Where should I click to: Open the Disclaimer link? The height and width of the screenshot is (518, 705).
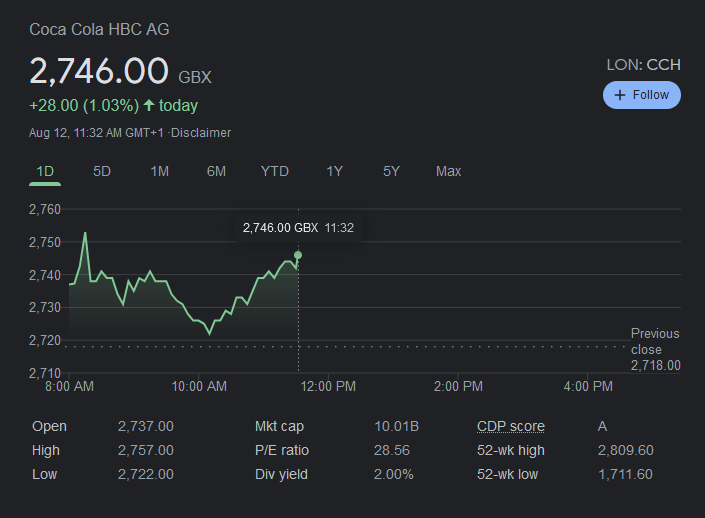pos(201,133)
